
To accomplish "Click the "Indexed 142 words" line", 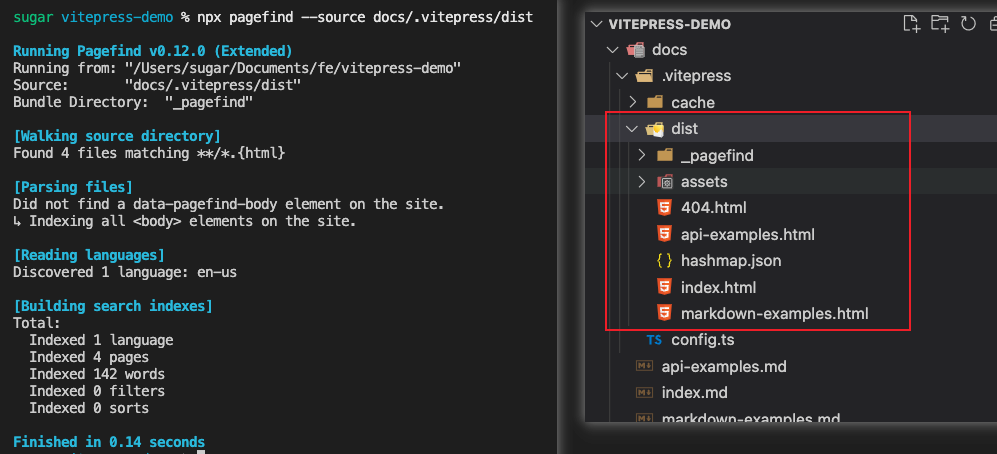I will (x=97, y=374).
